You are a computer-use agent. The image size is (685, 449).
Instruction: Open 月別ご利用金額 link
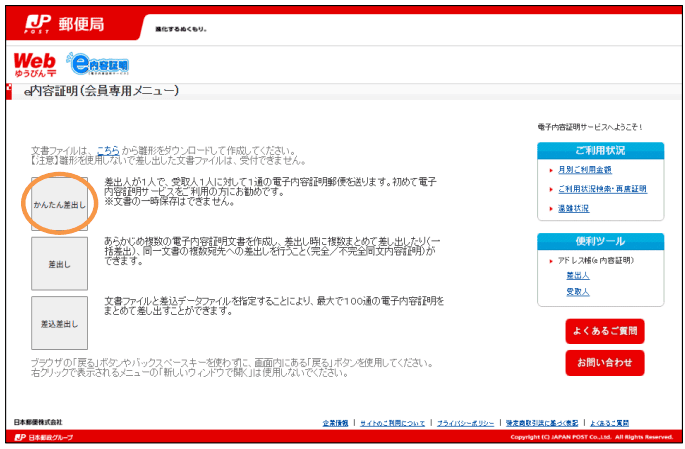point(585,169)
